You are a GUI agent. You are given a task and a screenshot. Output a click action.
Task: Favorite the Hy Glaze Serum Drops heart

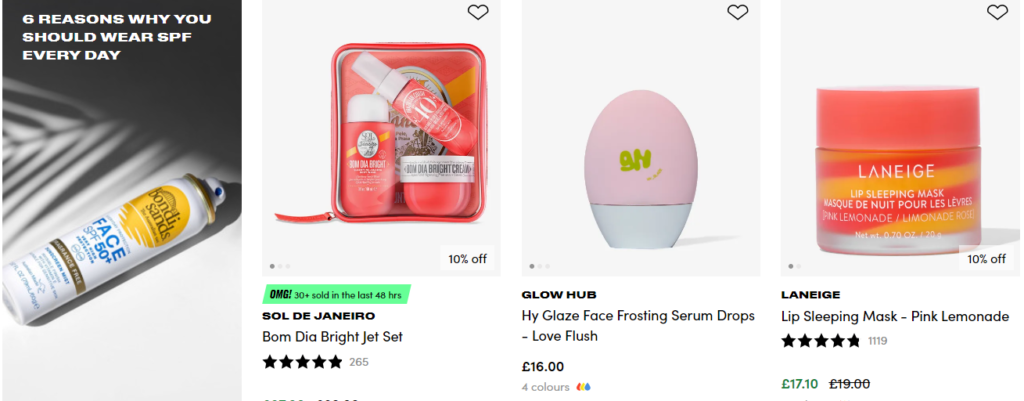coord(737,12)
